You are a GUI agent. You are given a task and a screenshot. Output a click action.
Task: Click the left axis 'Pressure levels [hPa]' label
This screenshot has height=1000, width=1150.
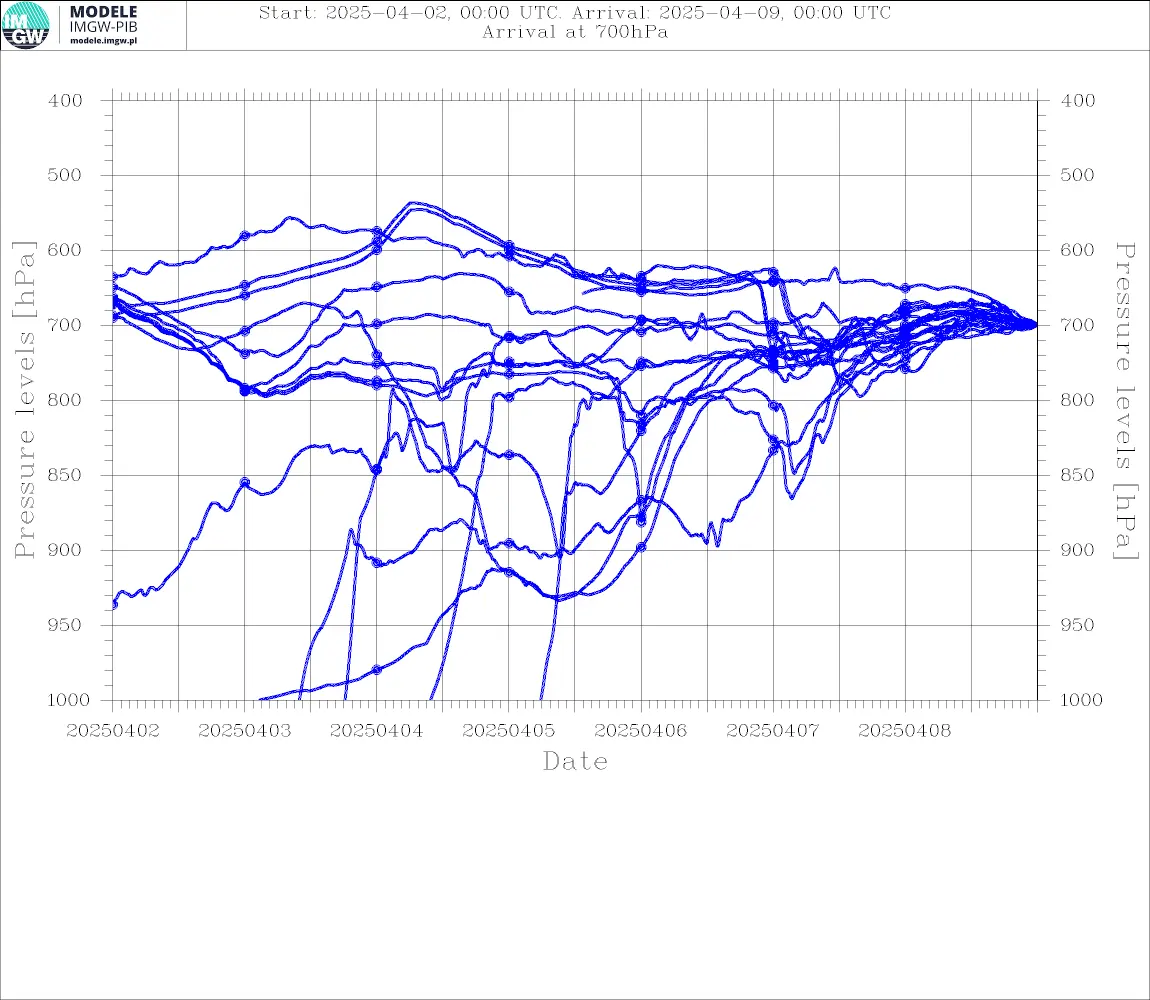click(x=24, y=400)
